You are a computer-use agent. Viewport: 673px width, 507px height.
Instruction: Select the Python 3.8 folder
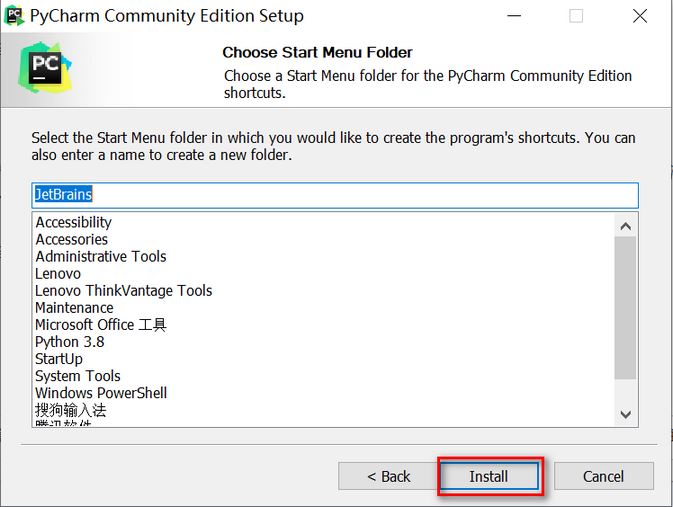pyautogui.click(x=70, y=341)
